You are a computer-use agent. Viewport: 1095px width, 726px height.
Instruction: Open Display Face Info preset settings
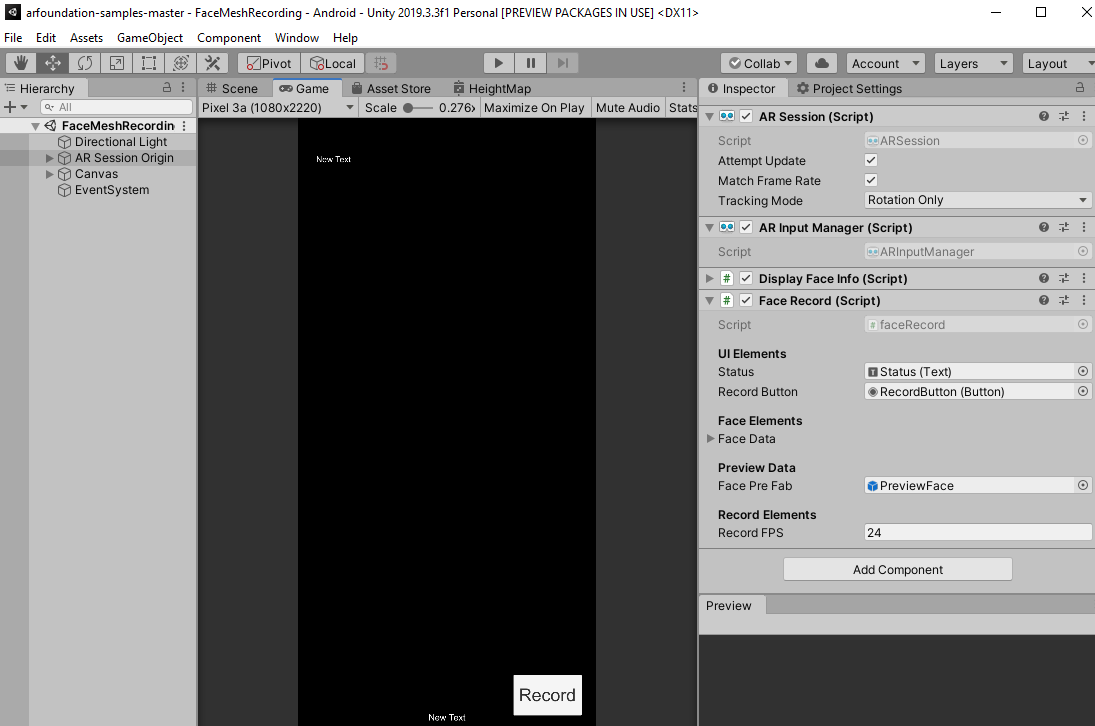click(1064, 279)
